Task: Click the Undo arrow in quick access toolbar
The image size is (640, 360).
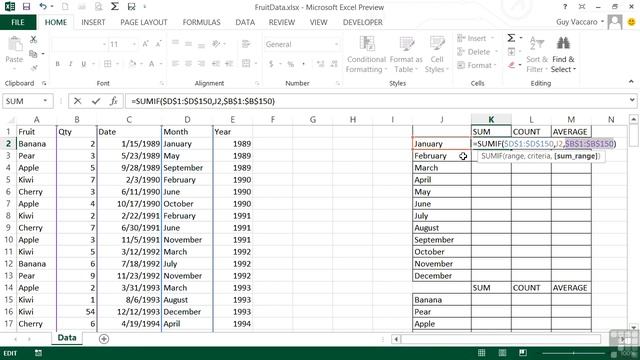Action: coord(43,7)
